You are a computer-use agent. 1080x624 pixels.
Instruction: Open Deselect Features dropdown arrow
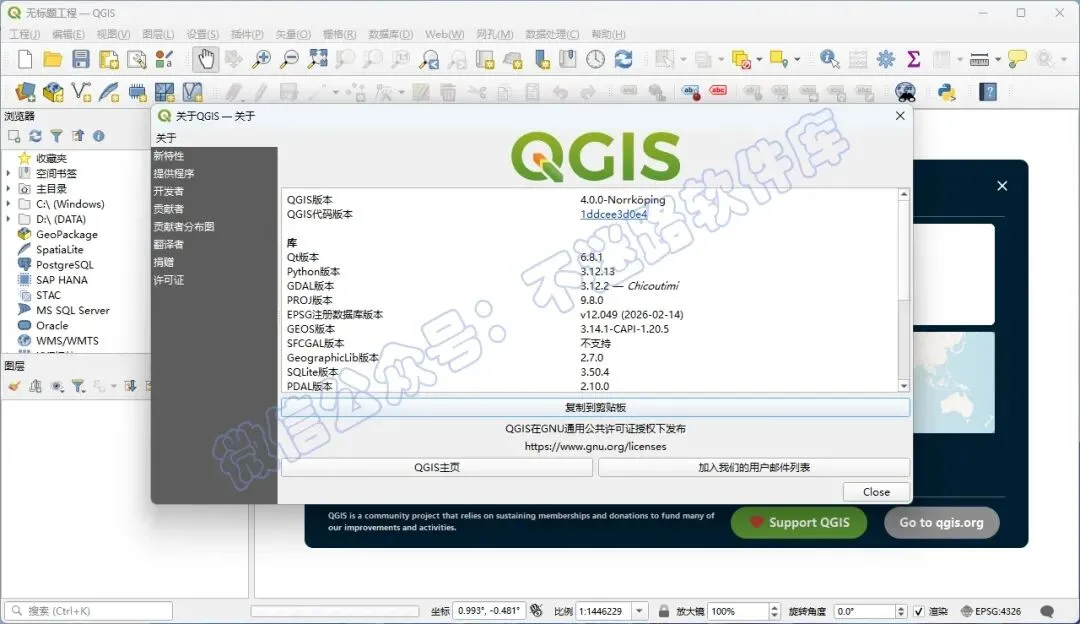(x=759, y=60)
